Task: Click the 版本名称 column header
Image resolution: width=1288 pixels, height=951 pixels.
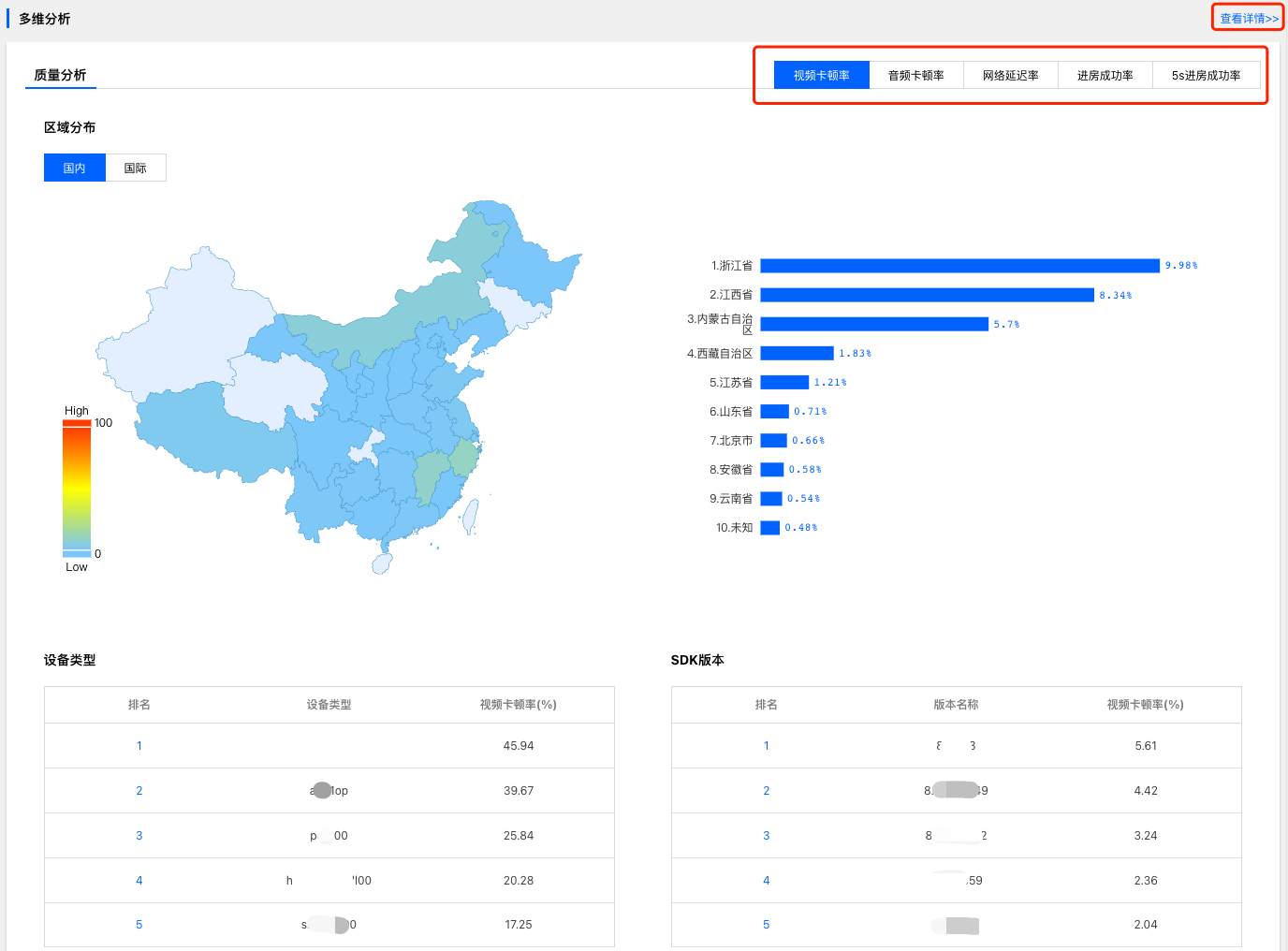Action: tap(956, 705)
